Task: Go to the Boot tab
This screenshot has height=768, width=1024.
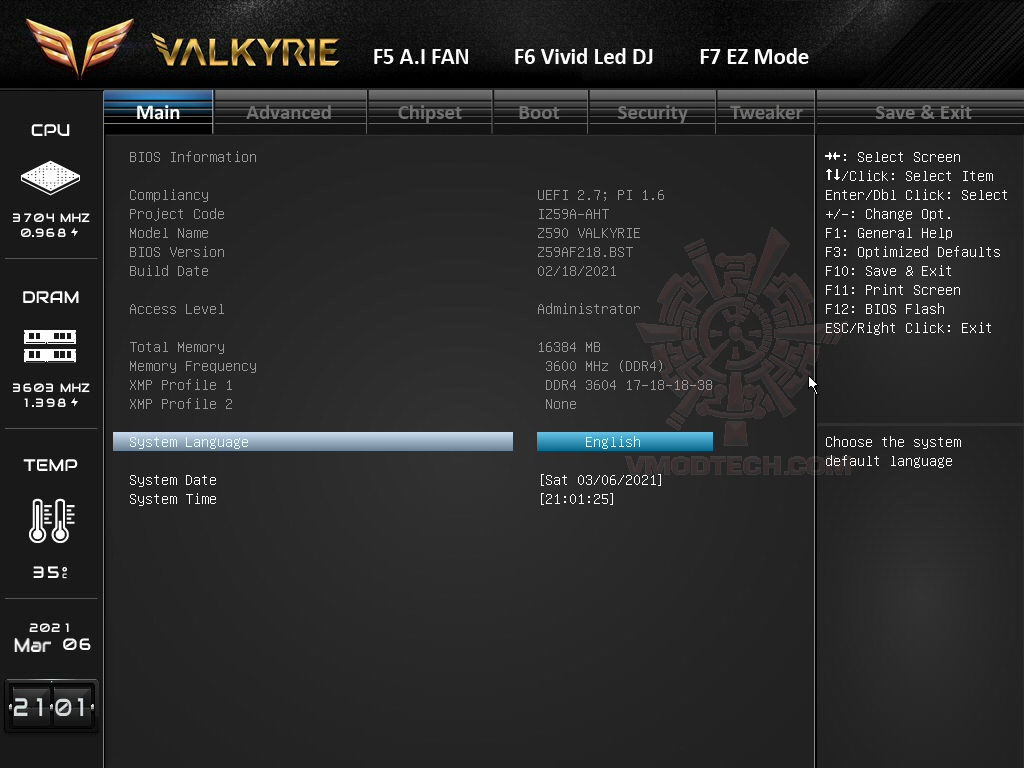Action: click(x=539, y=112)
